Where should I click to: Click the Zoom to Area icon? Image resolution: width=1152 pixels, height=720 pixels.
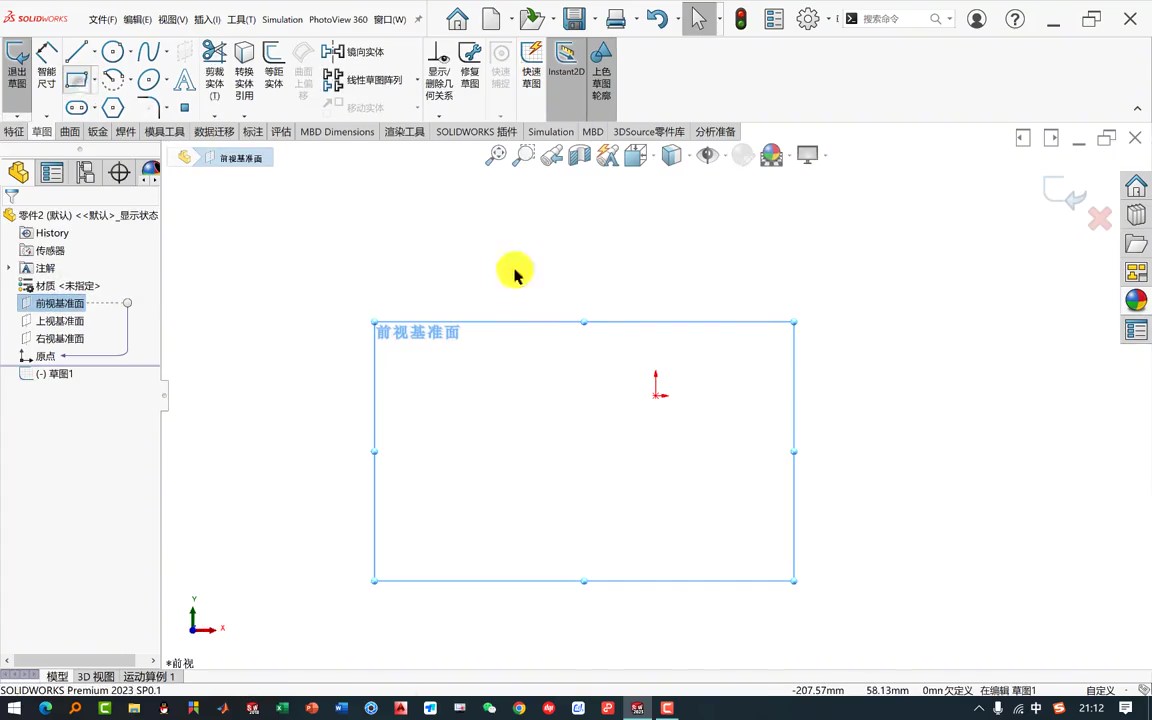523,155
